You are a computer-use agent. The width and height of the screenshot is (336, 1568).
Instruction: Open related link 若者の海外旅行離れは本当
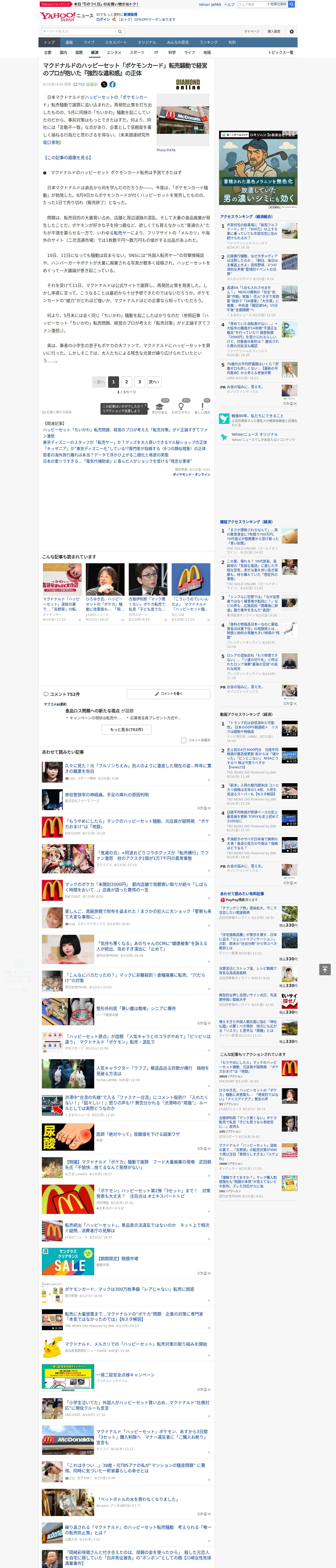coord(105,455)
